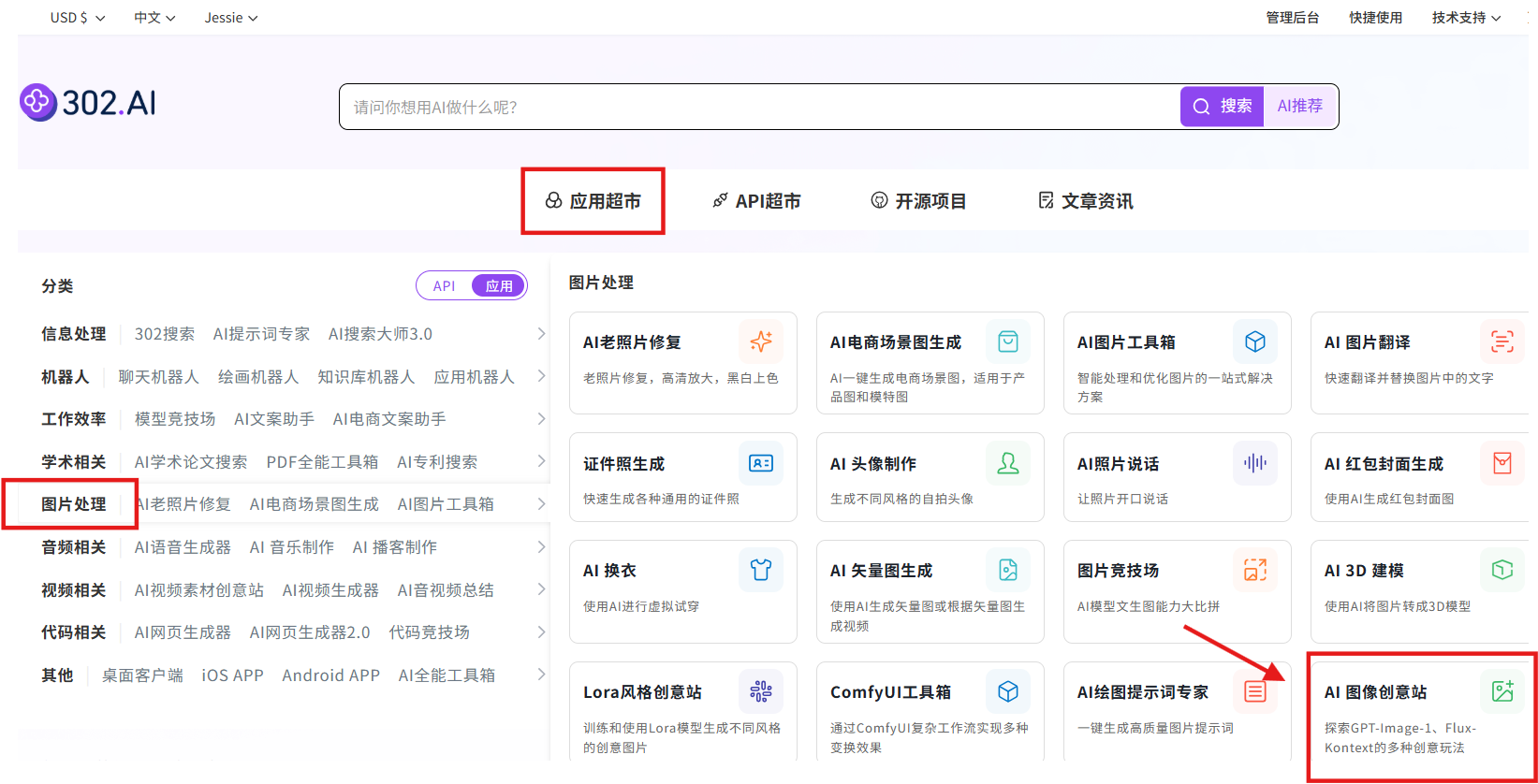Click the ComfyUI工具箱 cube icon

1008,691
